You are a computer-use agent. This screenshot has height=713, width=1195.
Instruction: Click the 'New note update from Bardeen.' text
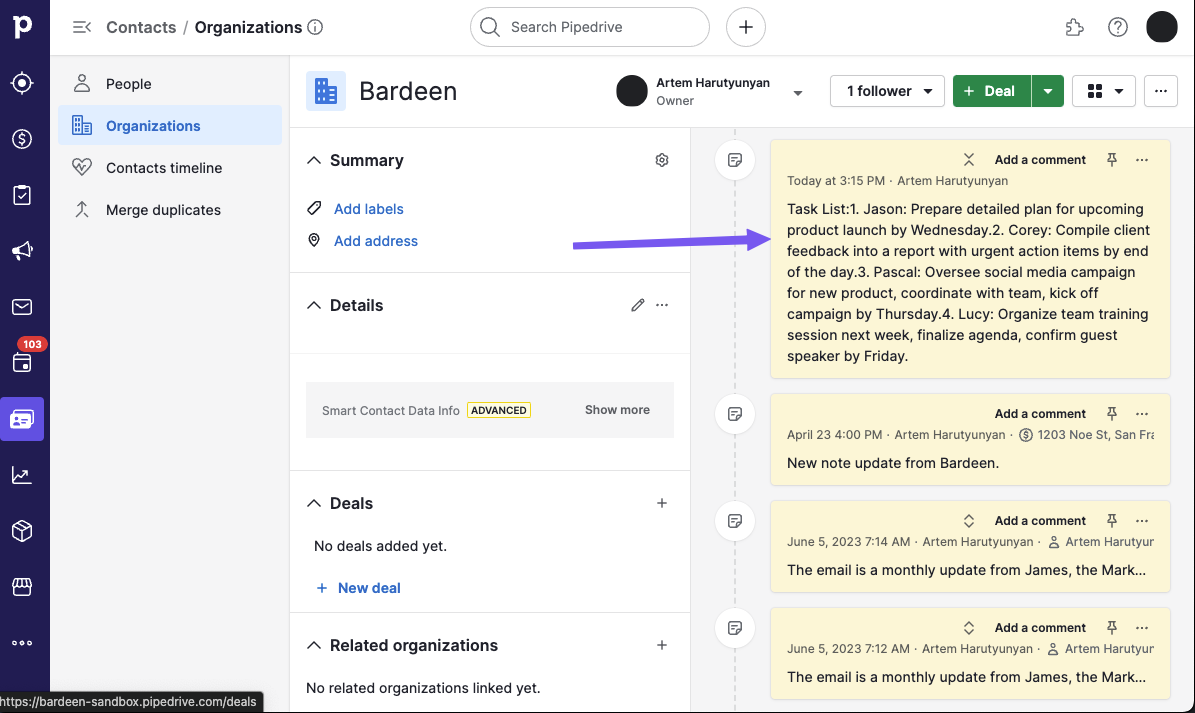tap(892, 463)
